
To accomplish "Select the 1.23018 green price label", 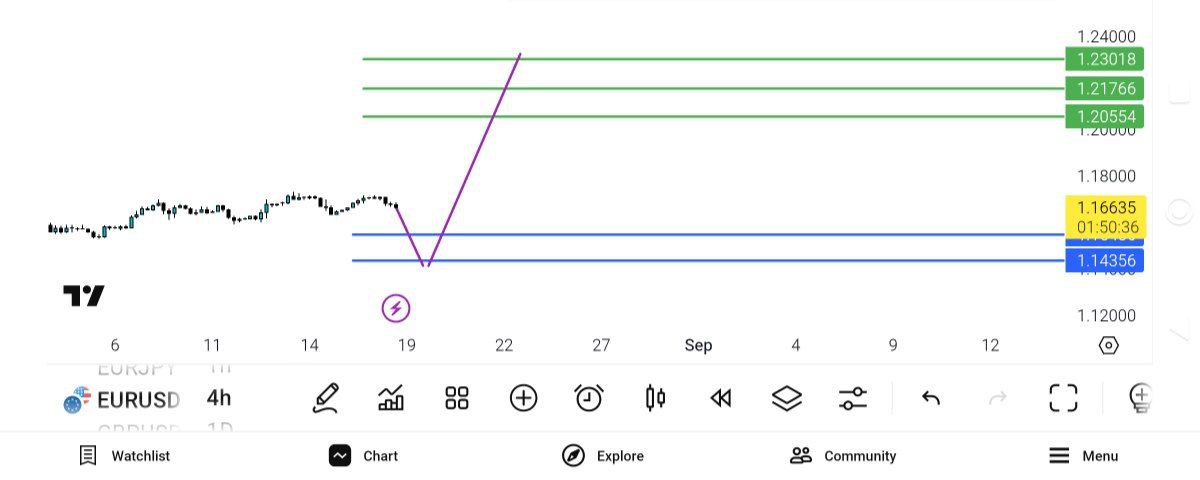I will pyautogui.click(x=1105, y=59).
